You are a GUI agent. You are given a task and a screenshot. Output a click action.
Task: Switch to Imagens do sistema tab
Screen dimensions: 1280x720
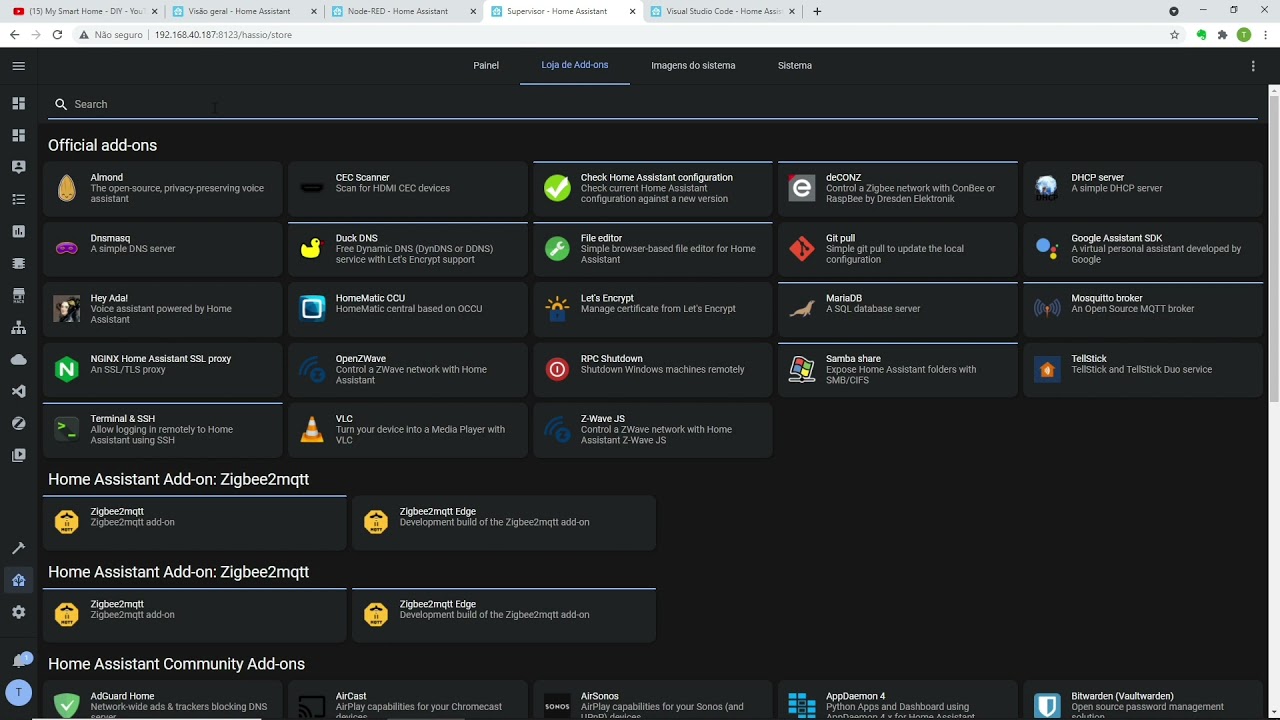pyautogui.click(x=693, y=66)
